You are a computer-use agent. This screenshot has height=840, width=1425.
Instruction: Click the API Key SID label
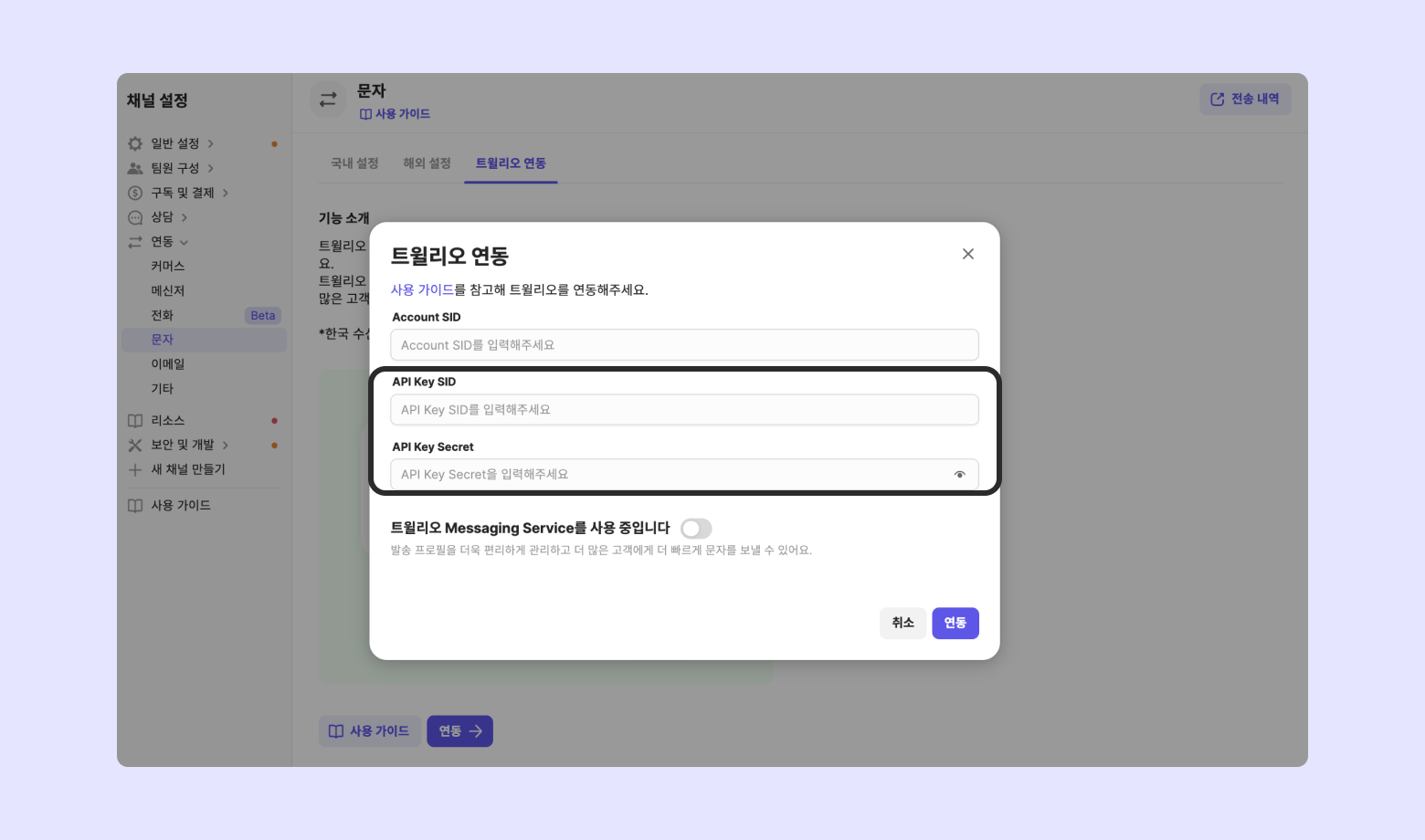click(424, 383)
